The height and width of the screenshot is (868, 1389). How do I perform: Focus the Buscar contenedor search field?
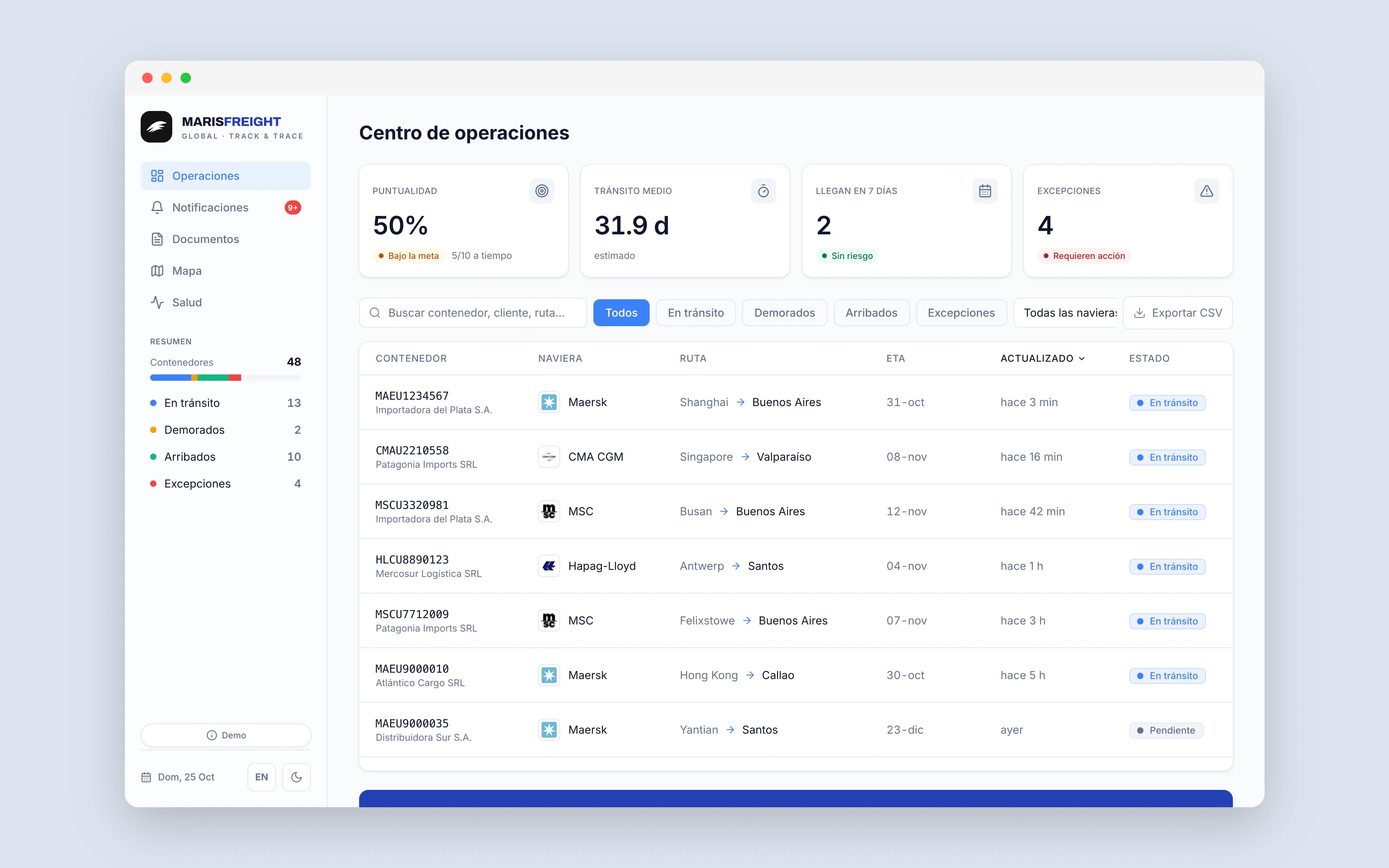pyautogui.click(x=473, y=312)
